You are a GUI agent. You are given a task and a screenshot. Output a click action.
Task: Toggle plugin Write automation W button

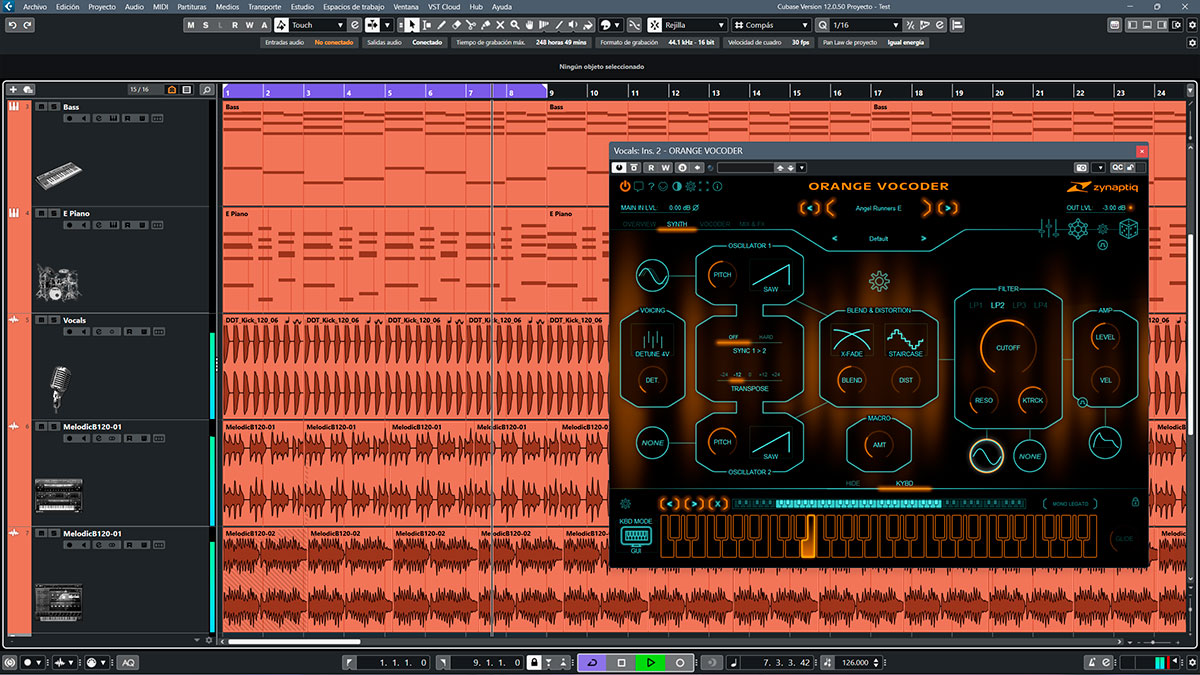[x=665, y=167]
